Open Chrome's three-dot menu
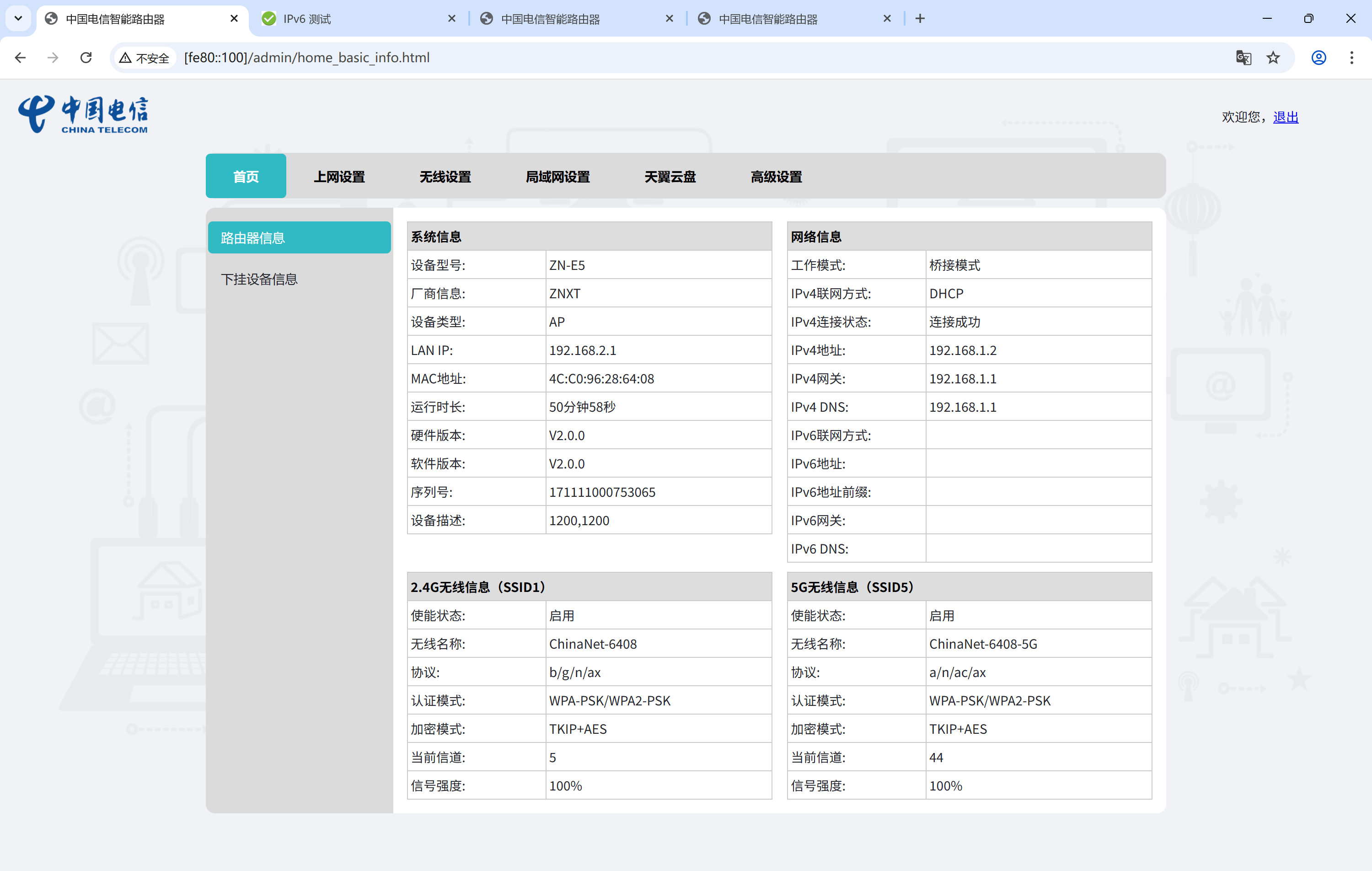This screenshot has height=871, width=1372. [x=1351, y=58]
